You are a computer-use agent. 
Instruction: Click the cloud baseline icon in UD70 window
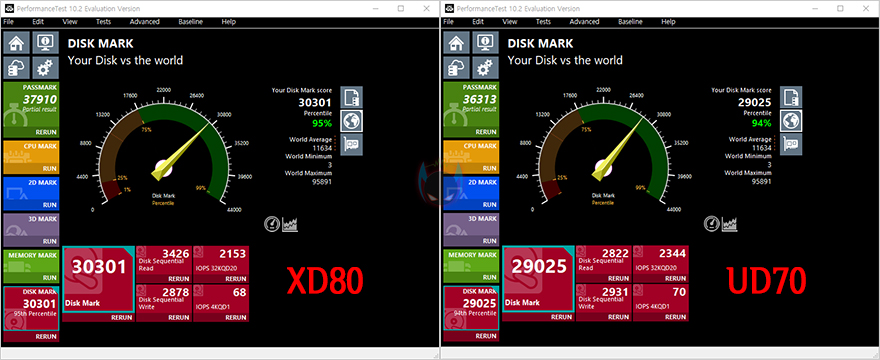(x=457, y=69)
